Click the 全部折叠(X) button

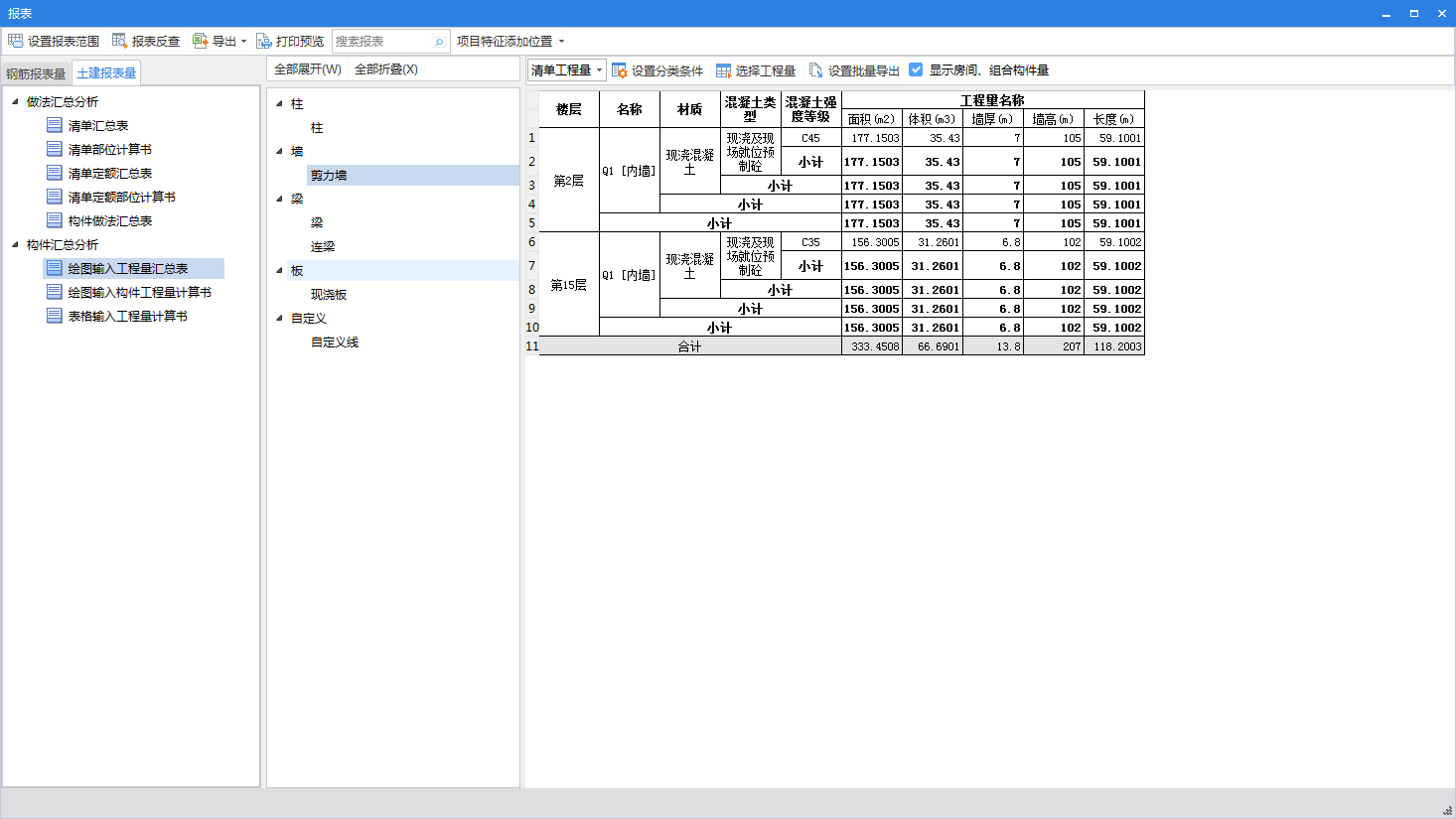pos(386,69)
